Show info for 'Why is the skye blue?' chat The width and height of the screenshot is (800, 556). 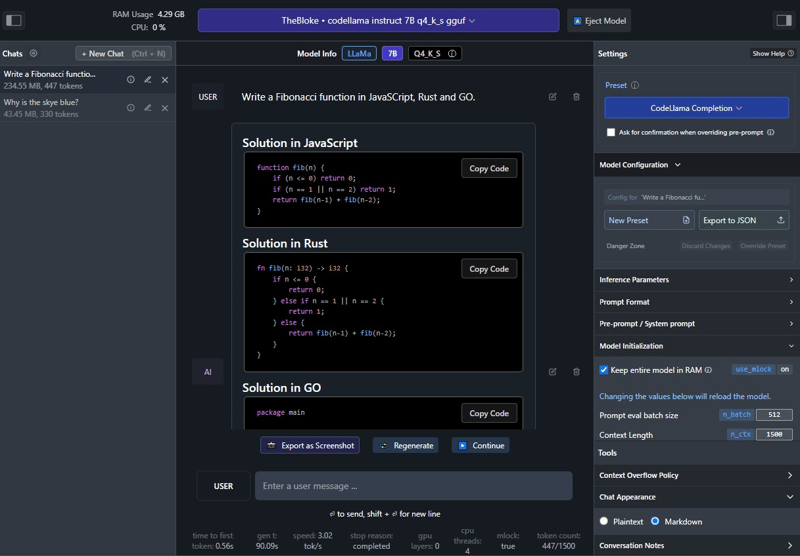[131, 108]
